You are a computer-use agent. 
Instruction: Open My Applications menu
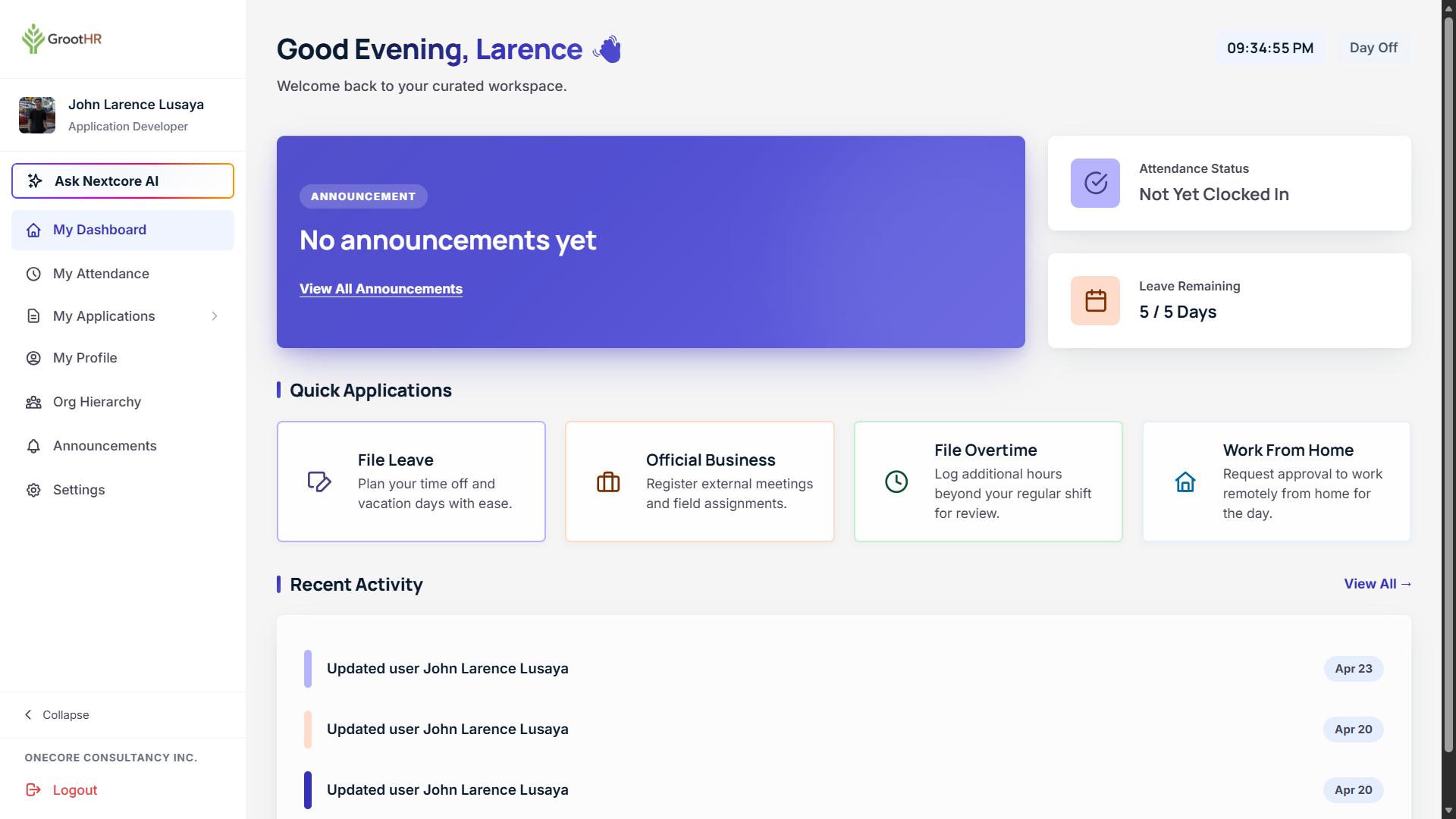pos(123,316)
